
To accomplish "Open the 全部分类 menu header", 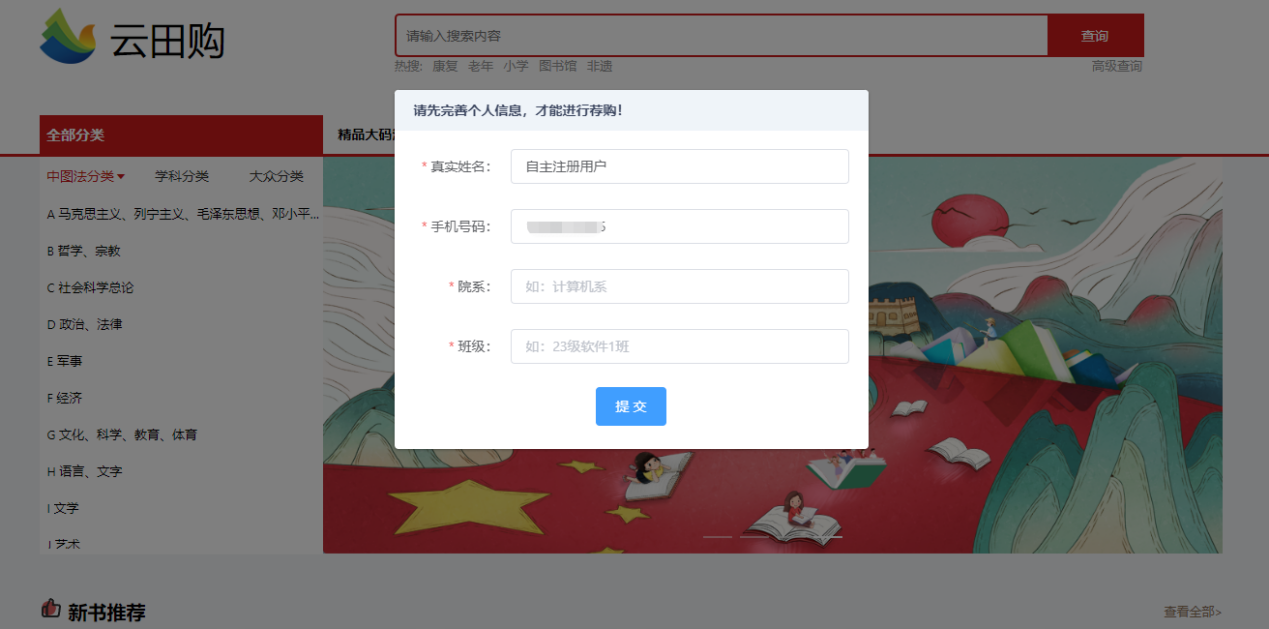I will [x=181, y=135].
